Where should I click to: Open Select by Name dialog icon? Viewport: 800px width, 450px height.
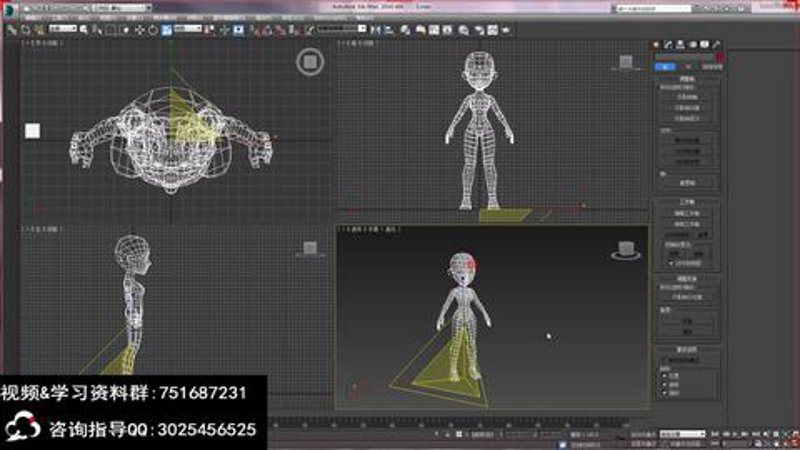[x=96, y=30]
